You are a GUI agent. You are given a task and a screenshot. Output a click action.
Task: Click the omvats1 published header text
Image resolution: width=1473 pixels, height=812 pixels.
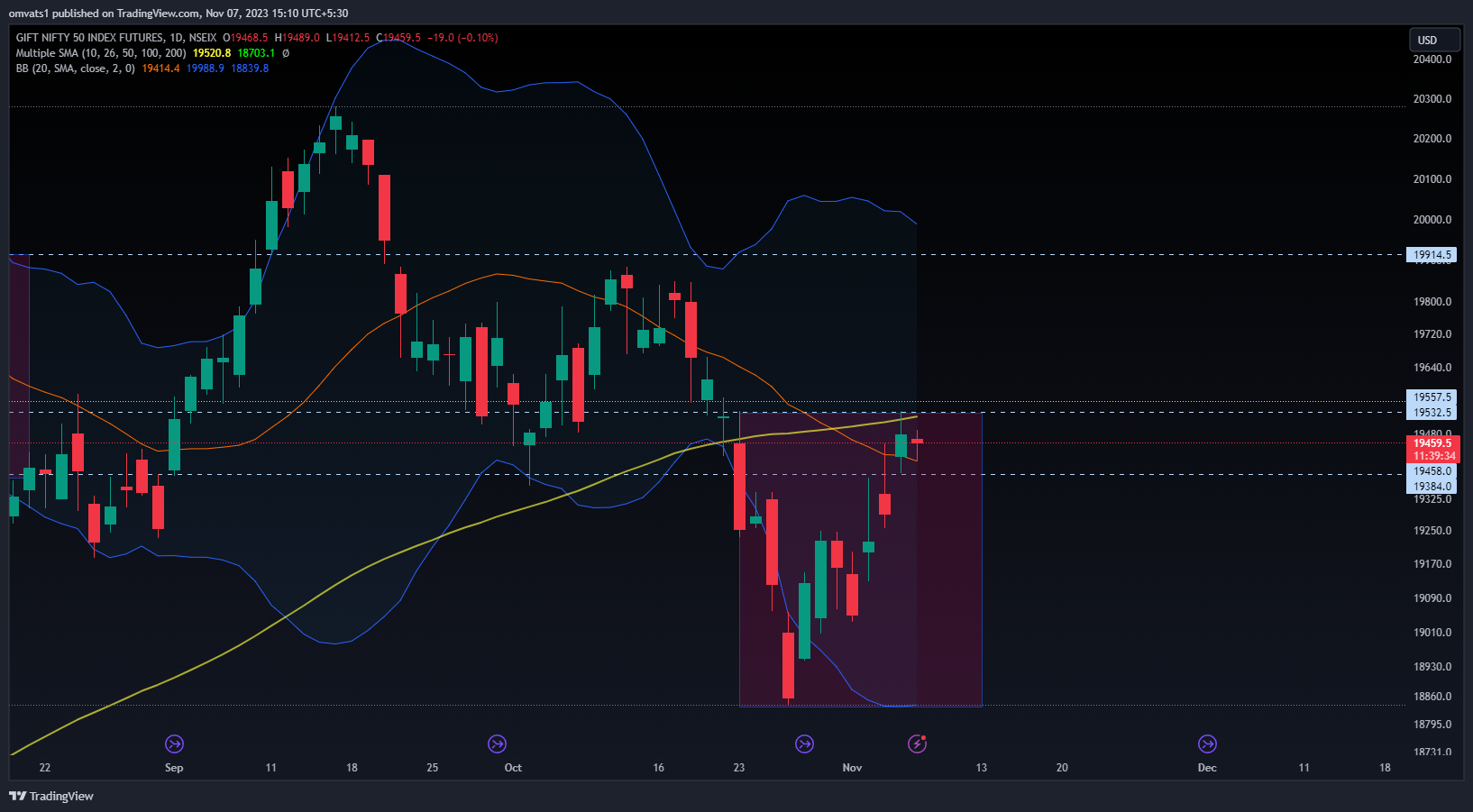pos(178,14)
